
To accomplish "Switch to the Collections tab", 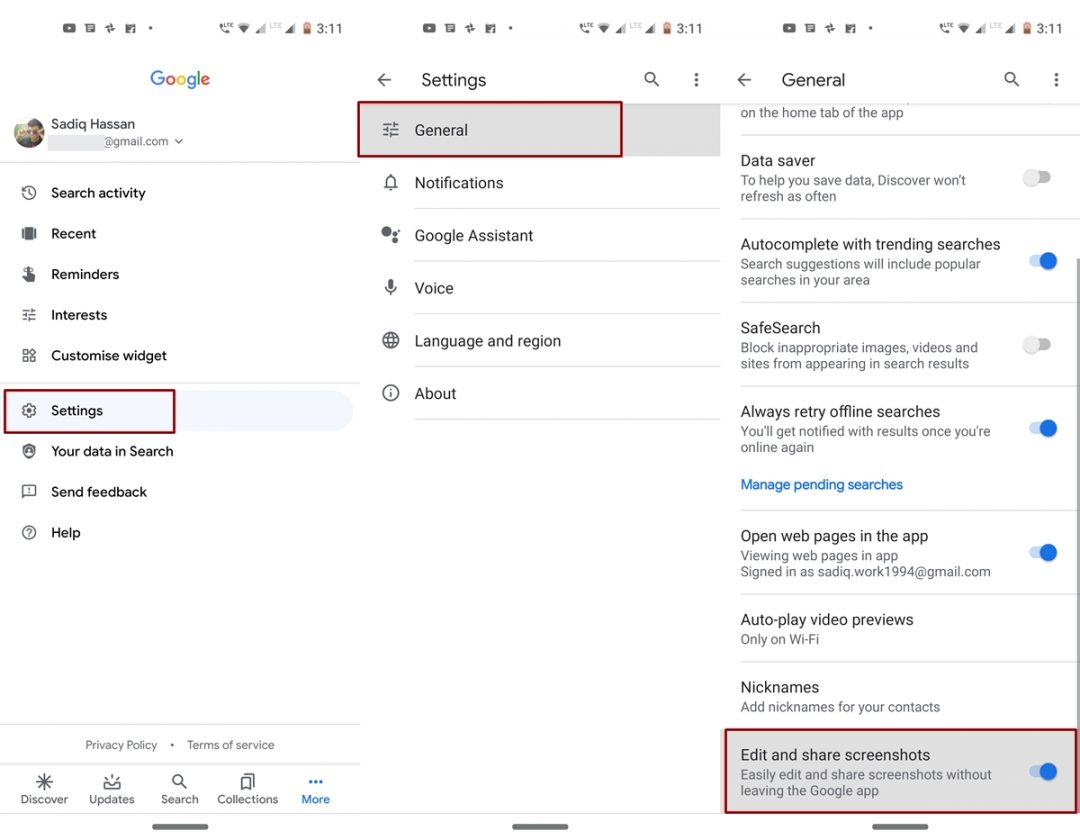I will [247, 789].
